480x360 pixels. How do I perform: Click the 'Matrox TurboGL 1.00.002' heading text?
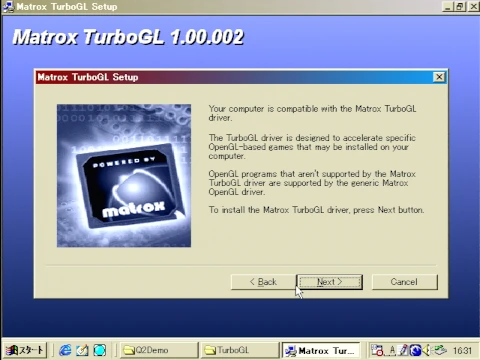click(128, 37)
